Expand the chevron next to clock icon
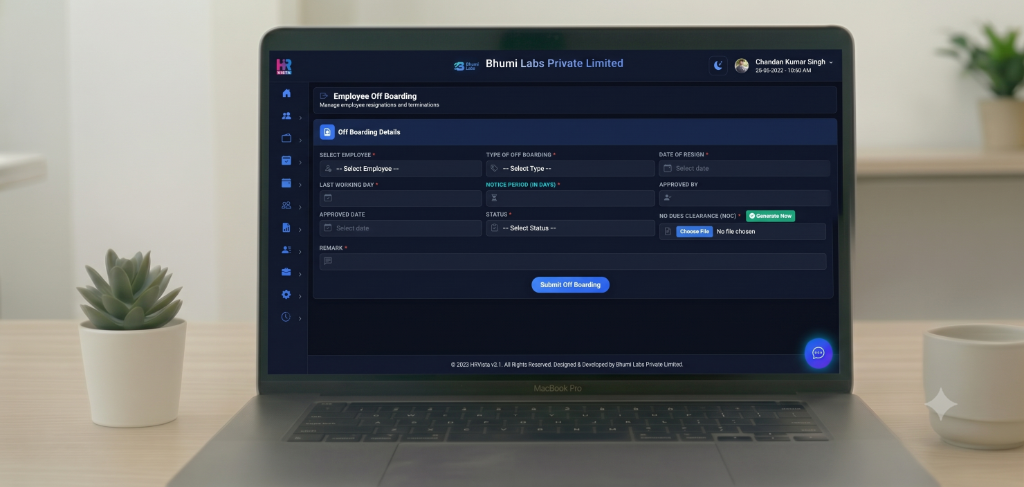Viewport: 1024px width, 487px height. coord(300,319)
